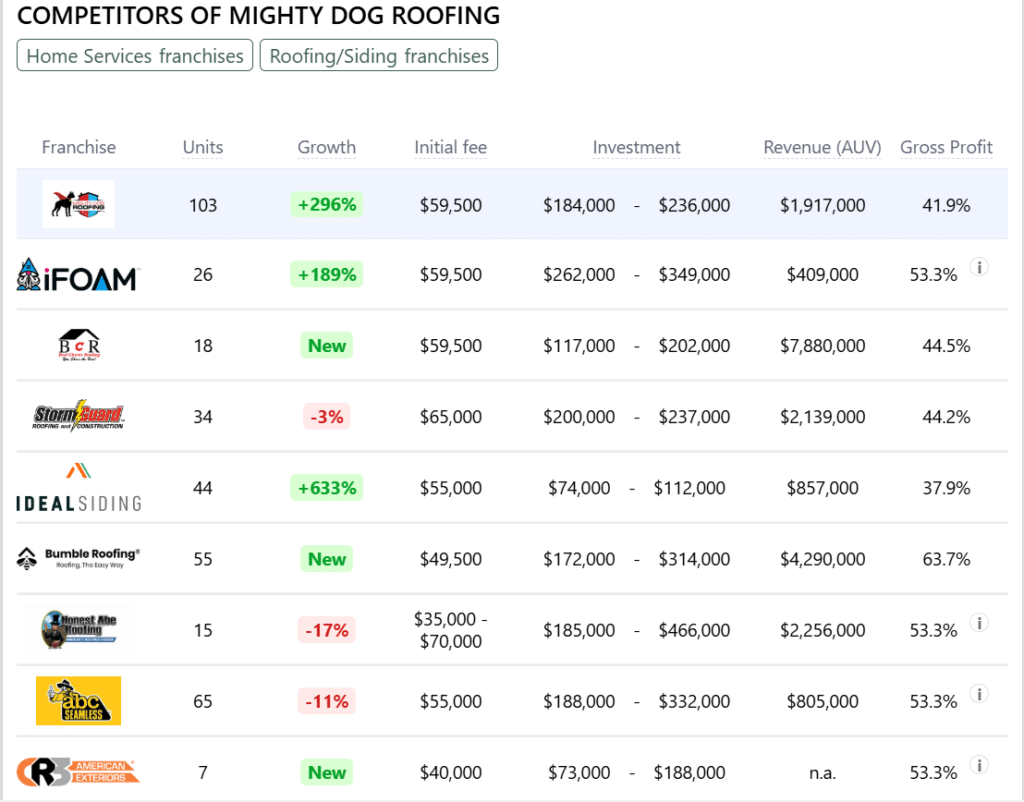Open the BCR Best Choice Roofing logo
Viewport: 1024px width, 802px height.
tap(79, 345)
